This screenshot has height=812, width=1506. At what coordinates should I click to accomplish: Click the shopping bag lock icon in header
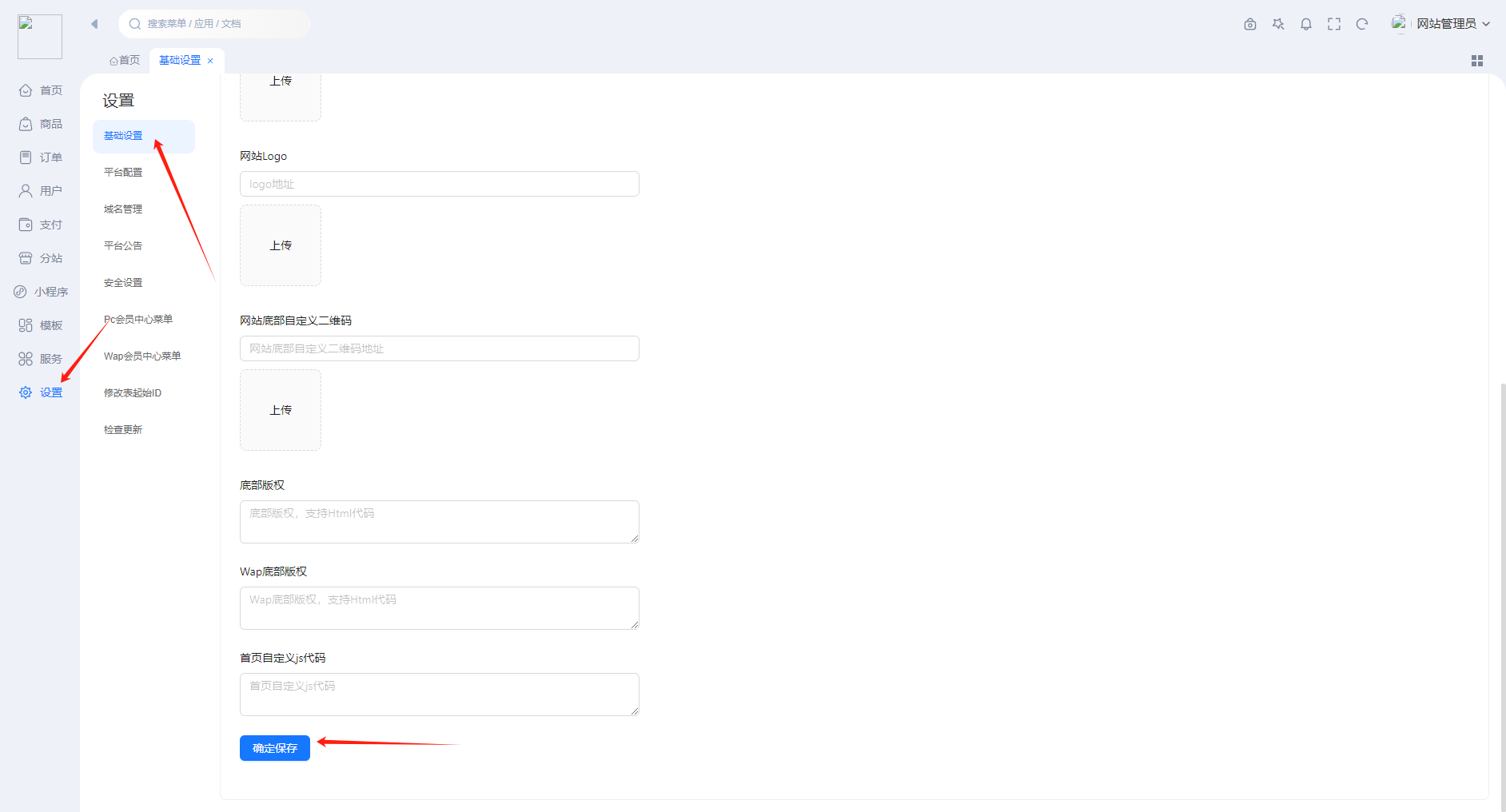tap(1250, 24)
